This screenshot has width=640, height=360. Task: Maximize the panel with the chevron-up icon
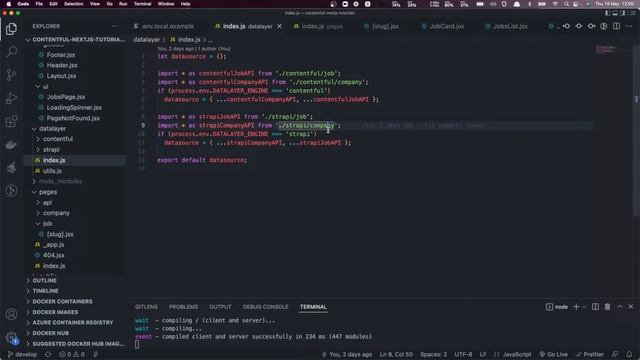(x=620, y=307)
